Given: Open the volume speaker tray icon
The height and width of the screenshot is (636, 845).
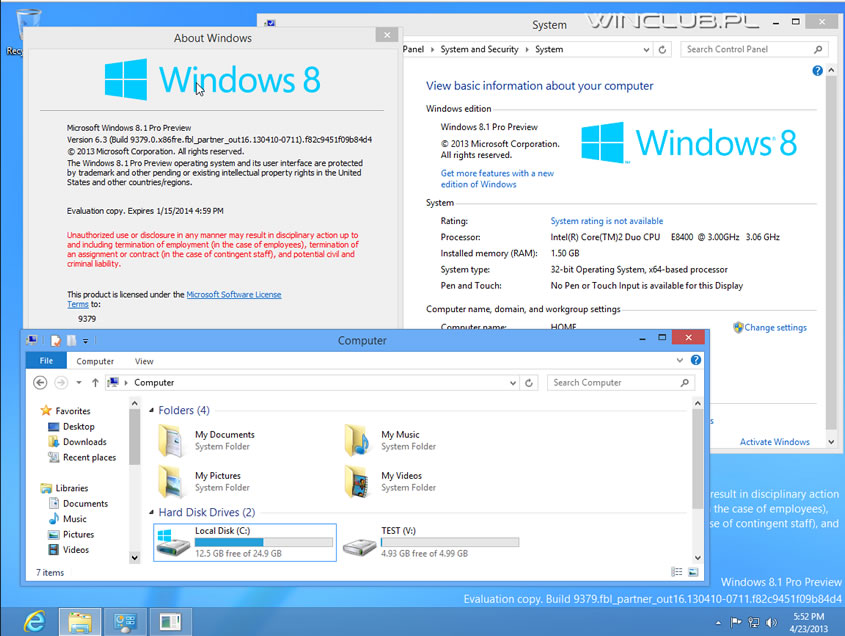Looking at the screenshot, I should [772, 623].
